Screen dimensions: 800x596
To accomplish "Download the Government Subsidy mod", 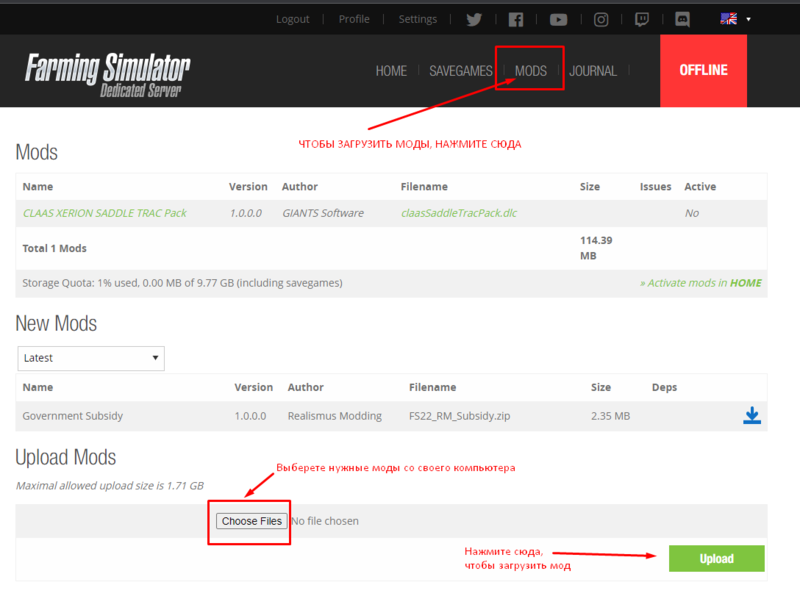I will tap(752, 415).
